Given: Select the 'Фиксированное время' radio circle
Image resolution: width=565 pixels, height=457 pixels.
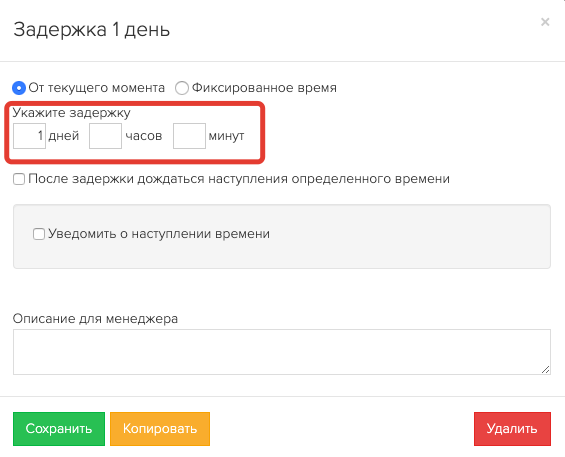Looking at the screenshot, I should [182, 88].
